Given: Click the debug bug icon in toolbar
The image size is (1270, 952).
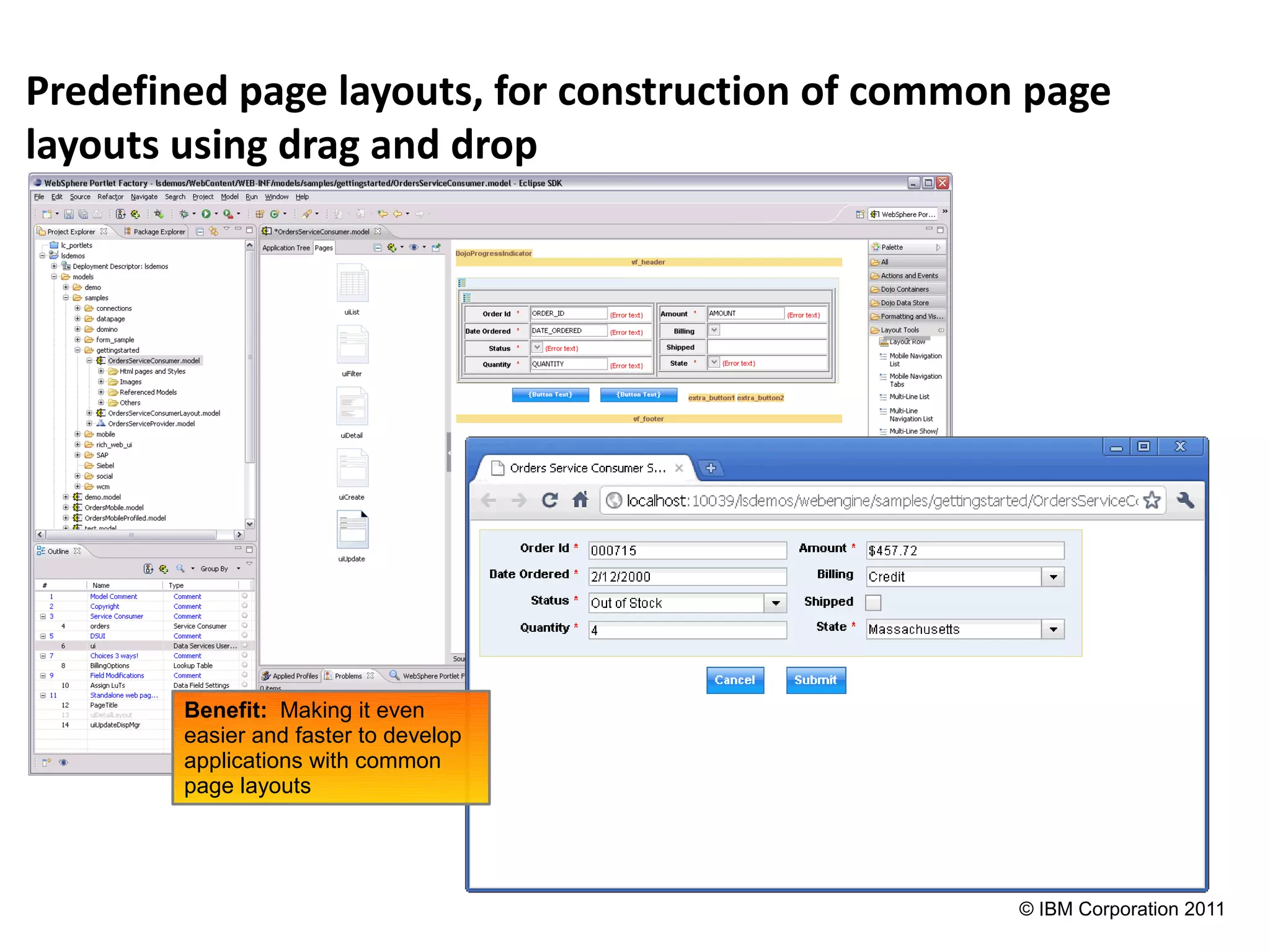Looking at the screenshot, I should coord(184,214).
